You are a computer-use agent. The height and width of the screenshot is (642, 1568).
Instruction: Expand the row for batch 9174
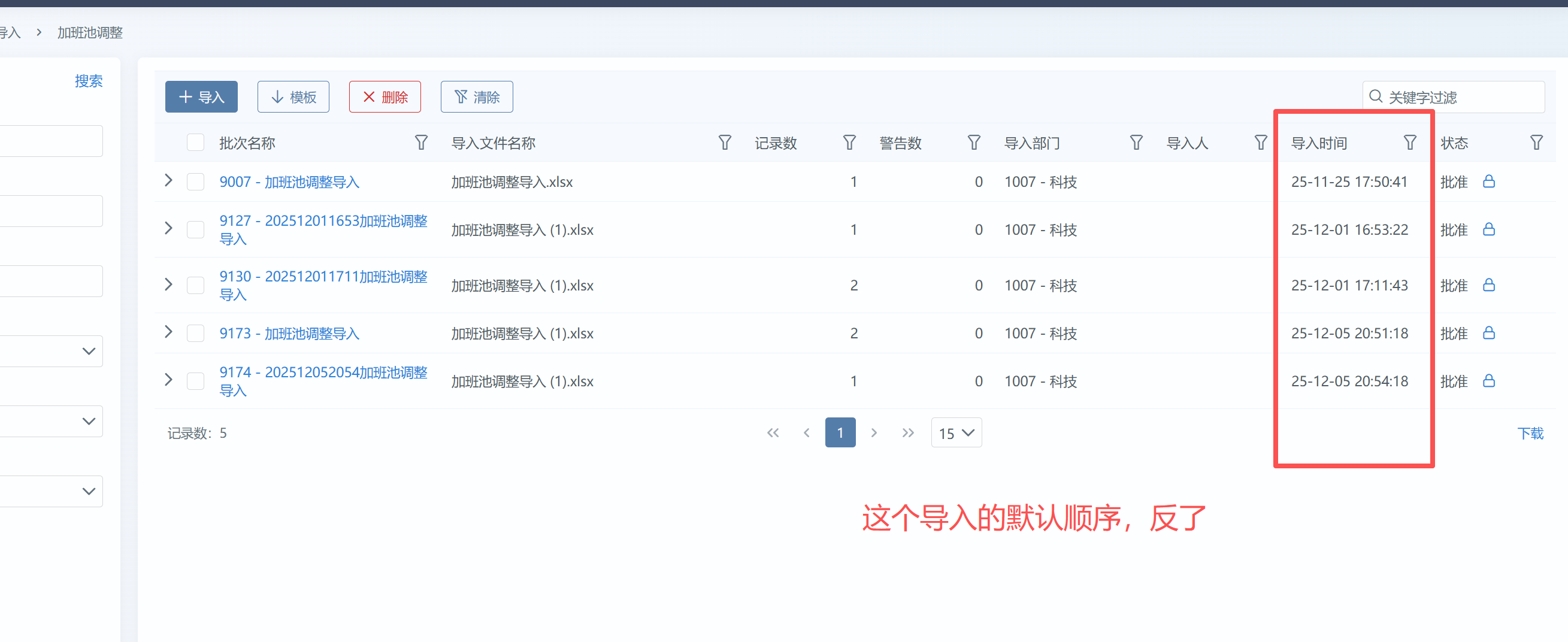(x=169, y=380)
